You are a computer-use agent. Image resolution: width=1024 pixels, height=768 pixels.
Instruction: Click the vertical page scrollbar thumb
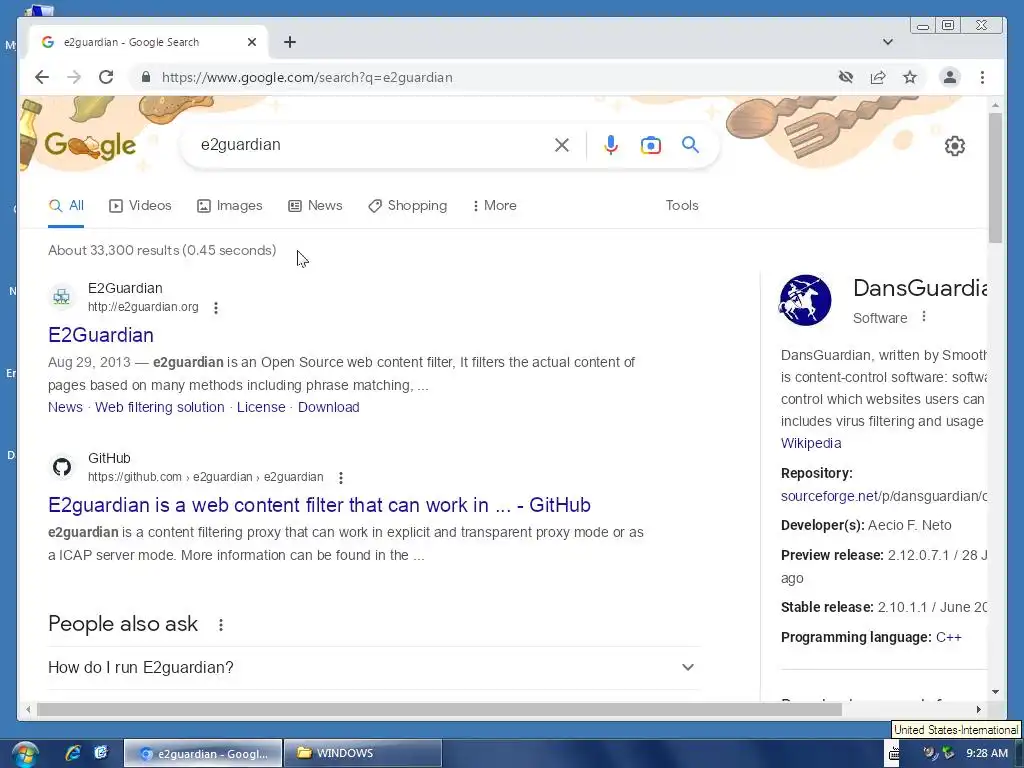995,178
